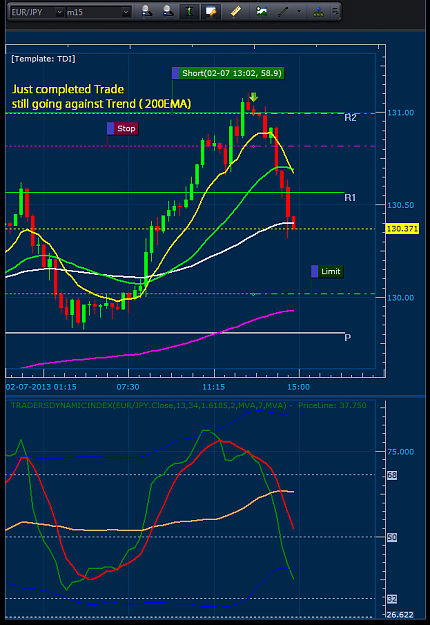The width and height of the screenshot is (430, 625).
Task: Click the second person-with-arrow toolbar icon
Action: click(168, 12)
